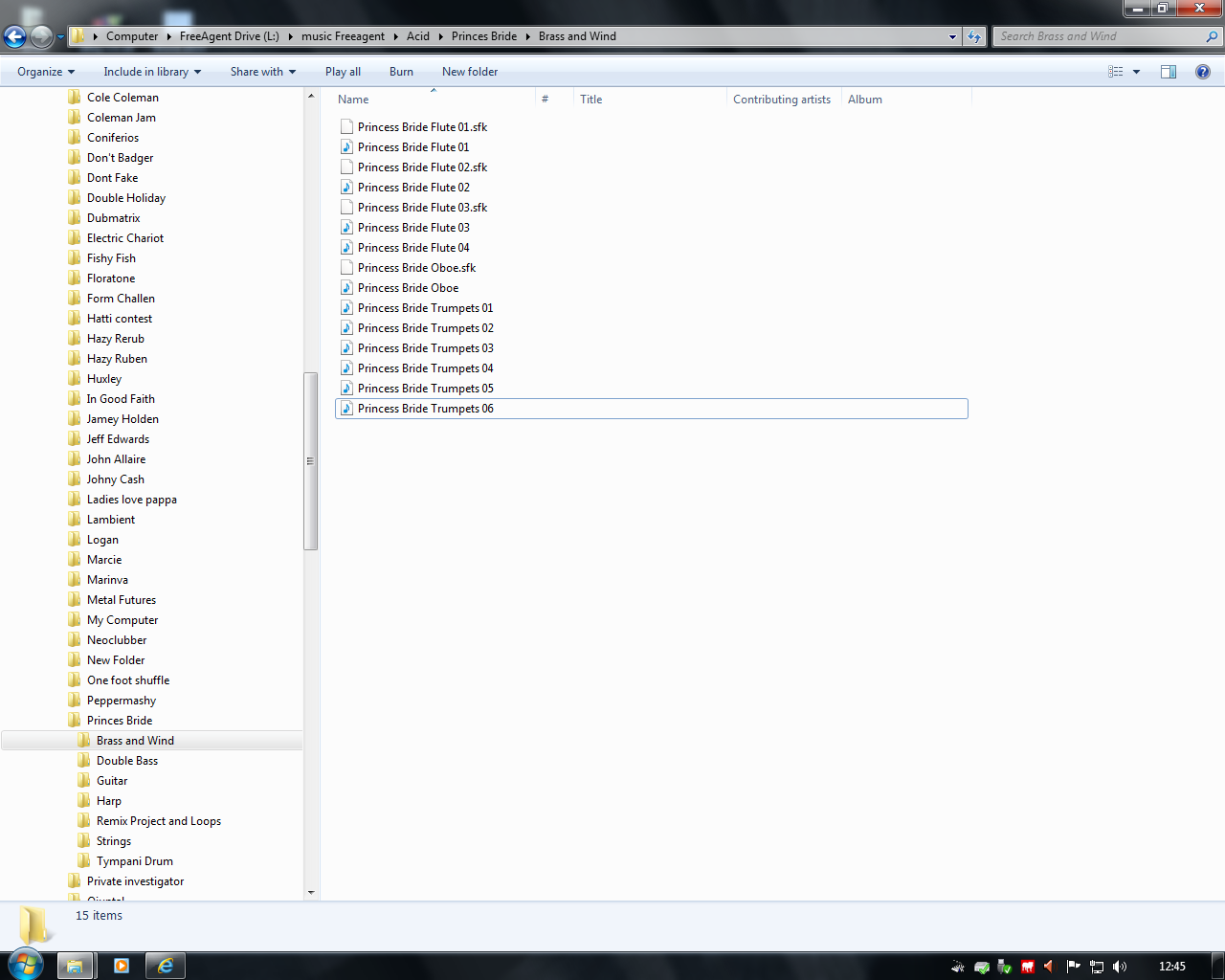Open the Include in library dropdown
Screen dimensions: 1225x980
[x=152, y=72]
